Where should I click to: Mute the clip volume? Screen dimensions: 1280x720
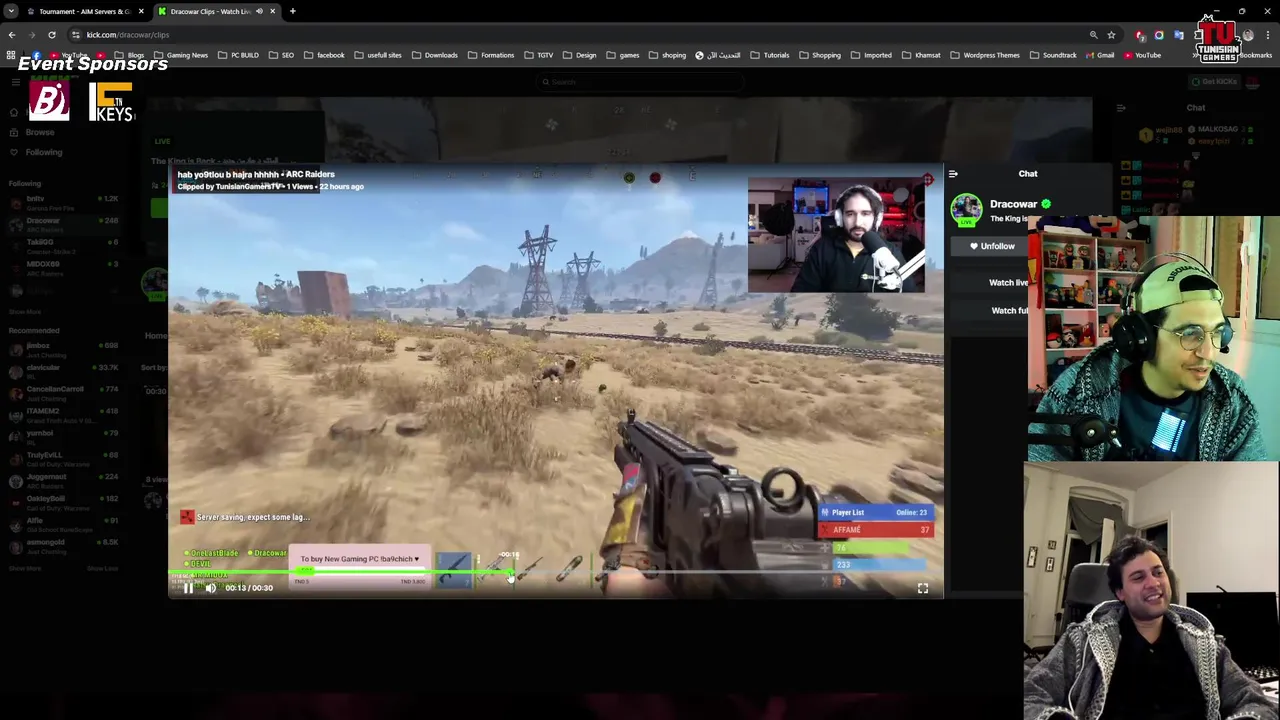(x=210, y=588)
